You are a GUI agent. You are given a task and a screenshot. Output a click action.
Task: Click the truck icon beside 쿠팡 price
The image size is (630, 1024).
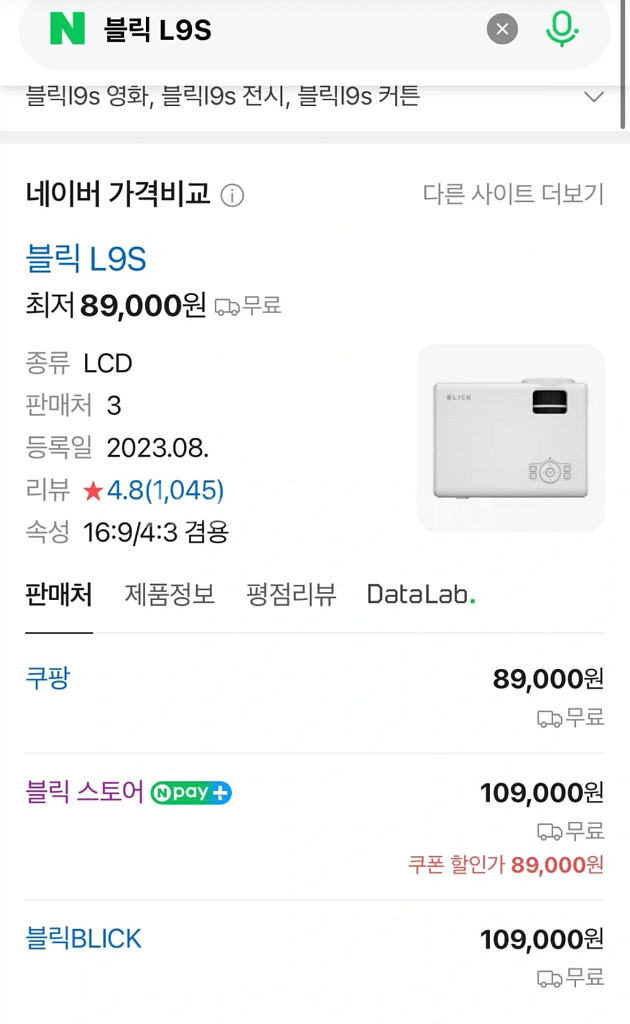[547, 719]
